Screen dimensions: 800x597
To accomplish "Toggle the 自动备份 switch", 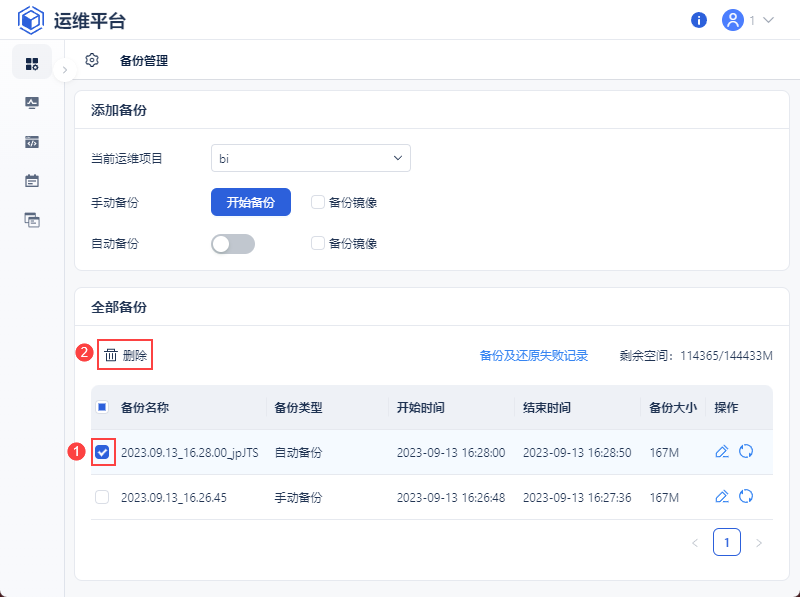I will [233, 244].
